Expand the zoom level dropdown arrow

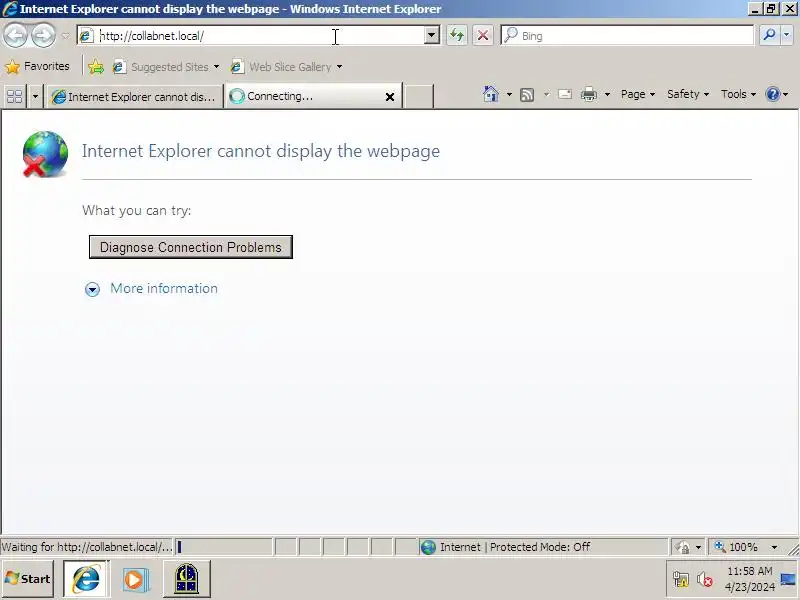point(774,547)
